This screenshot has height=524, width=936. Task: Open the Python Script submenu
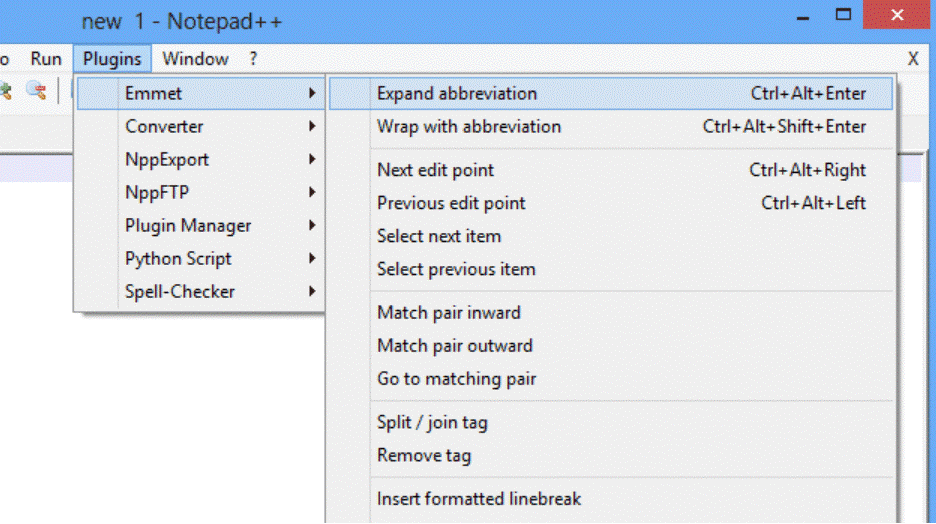tap(201, 258)
